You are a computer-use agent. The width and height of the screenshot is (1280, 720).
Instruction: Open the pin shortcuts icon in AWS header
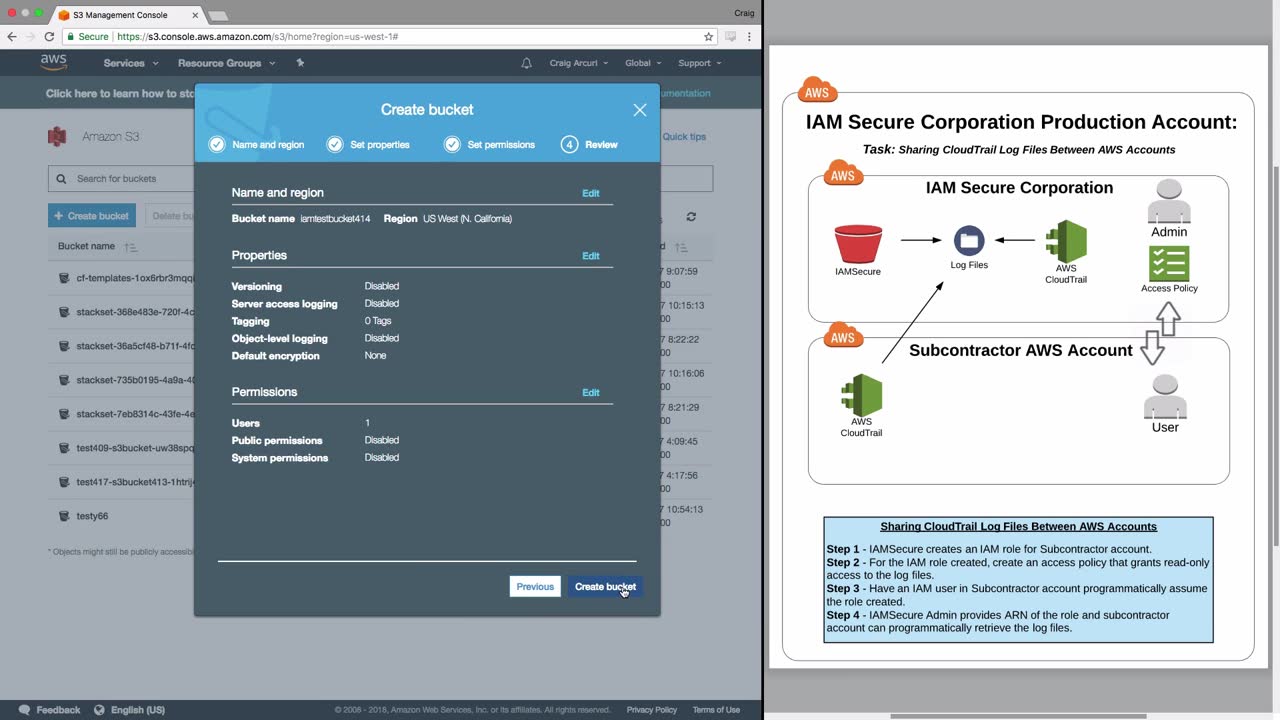(x=300, y=63)
